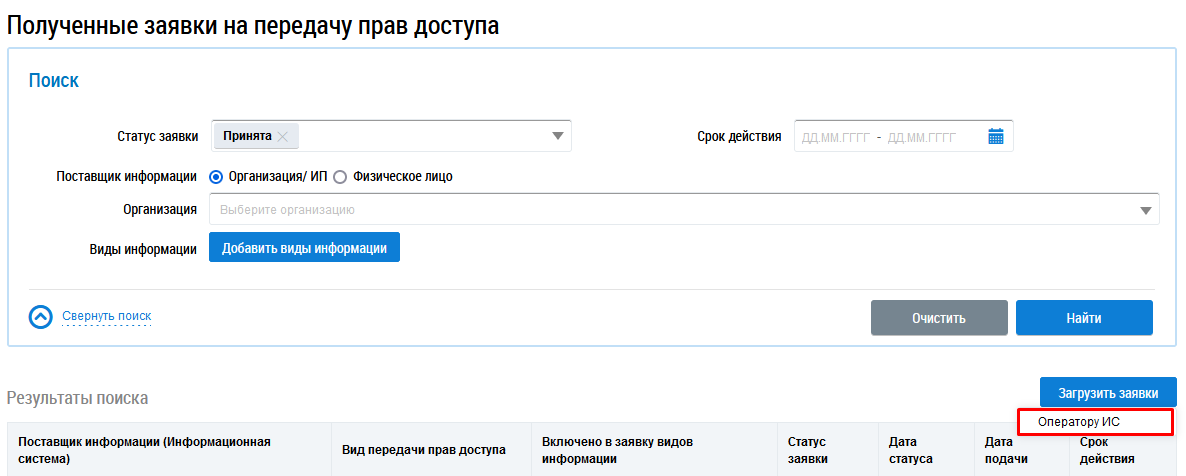The width and height of the screenshot is (1186, 476).
Task: Open the "Загрузить заявки" button menu
Action: tap(1108, 392)
